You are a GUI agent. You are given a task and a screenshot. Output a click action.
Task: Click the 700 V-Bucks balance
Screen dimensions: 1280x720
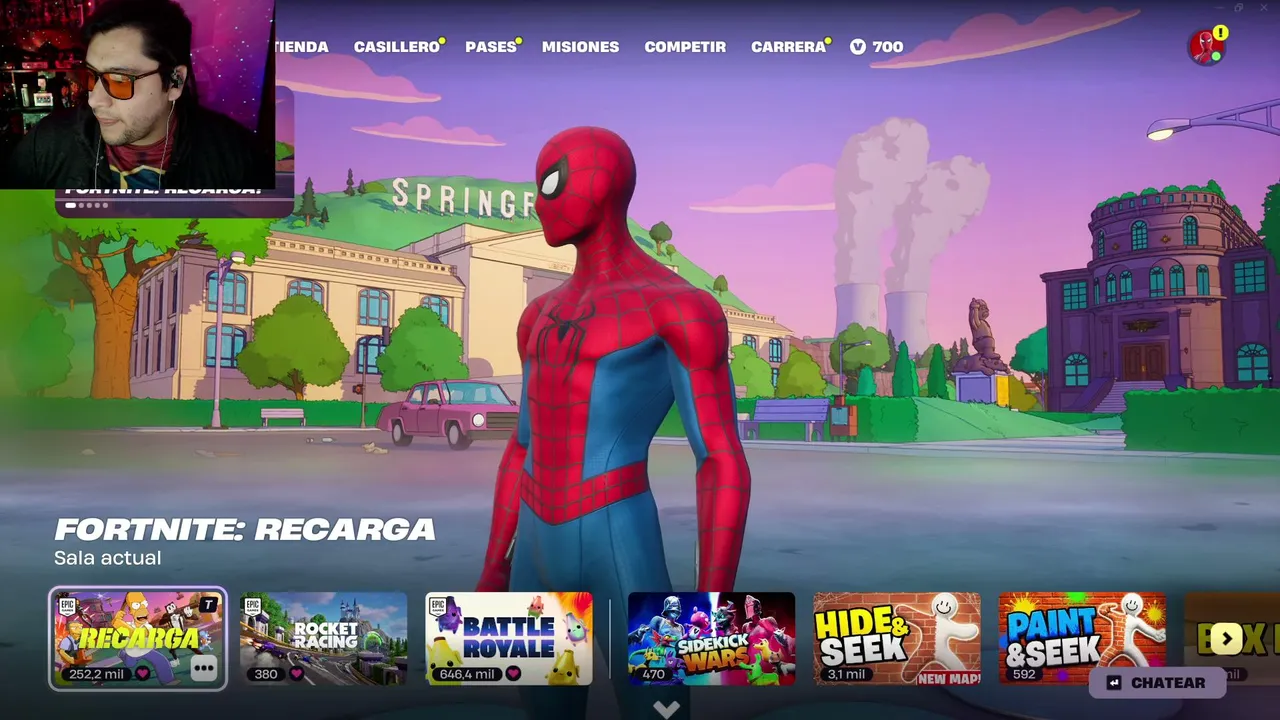tap(887, 47)
